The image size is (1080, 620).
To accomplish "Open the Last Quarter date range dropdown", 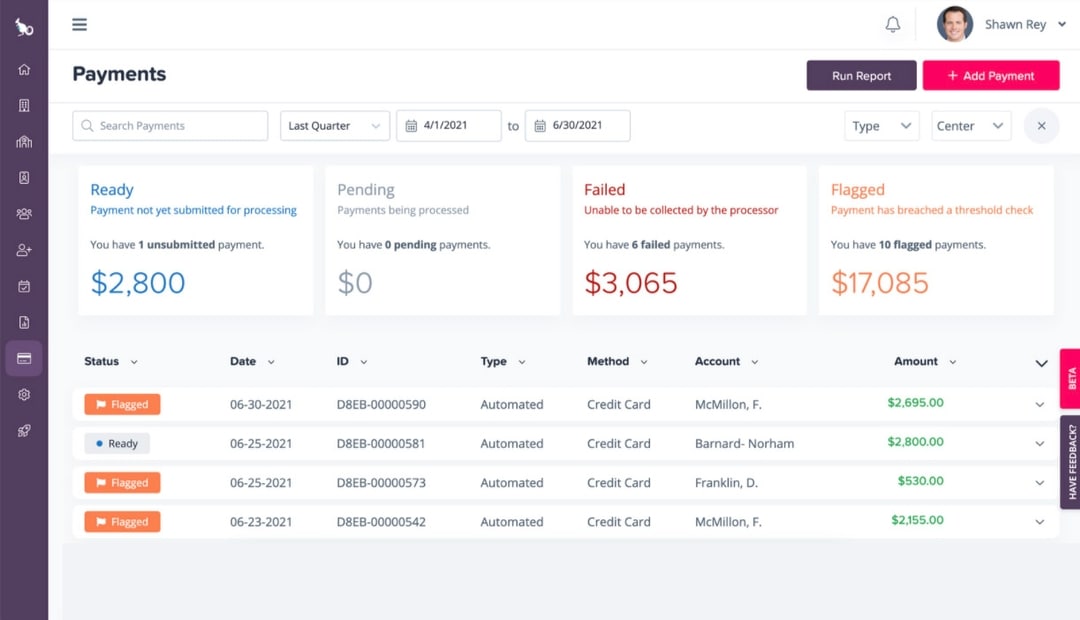I will point(334,126).
